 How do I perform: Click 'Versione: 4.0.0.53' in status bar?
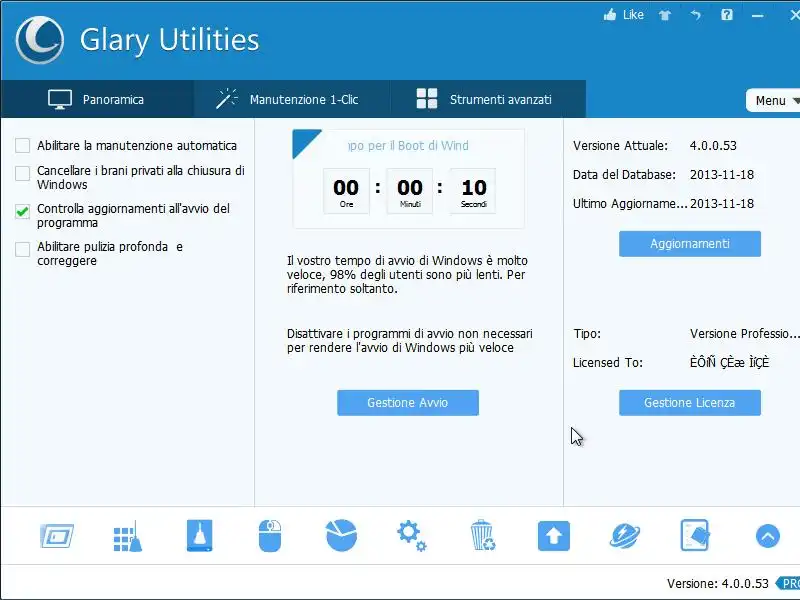(x=717, y=584)
